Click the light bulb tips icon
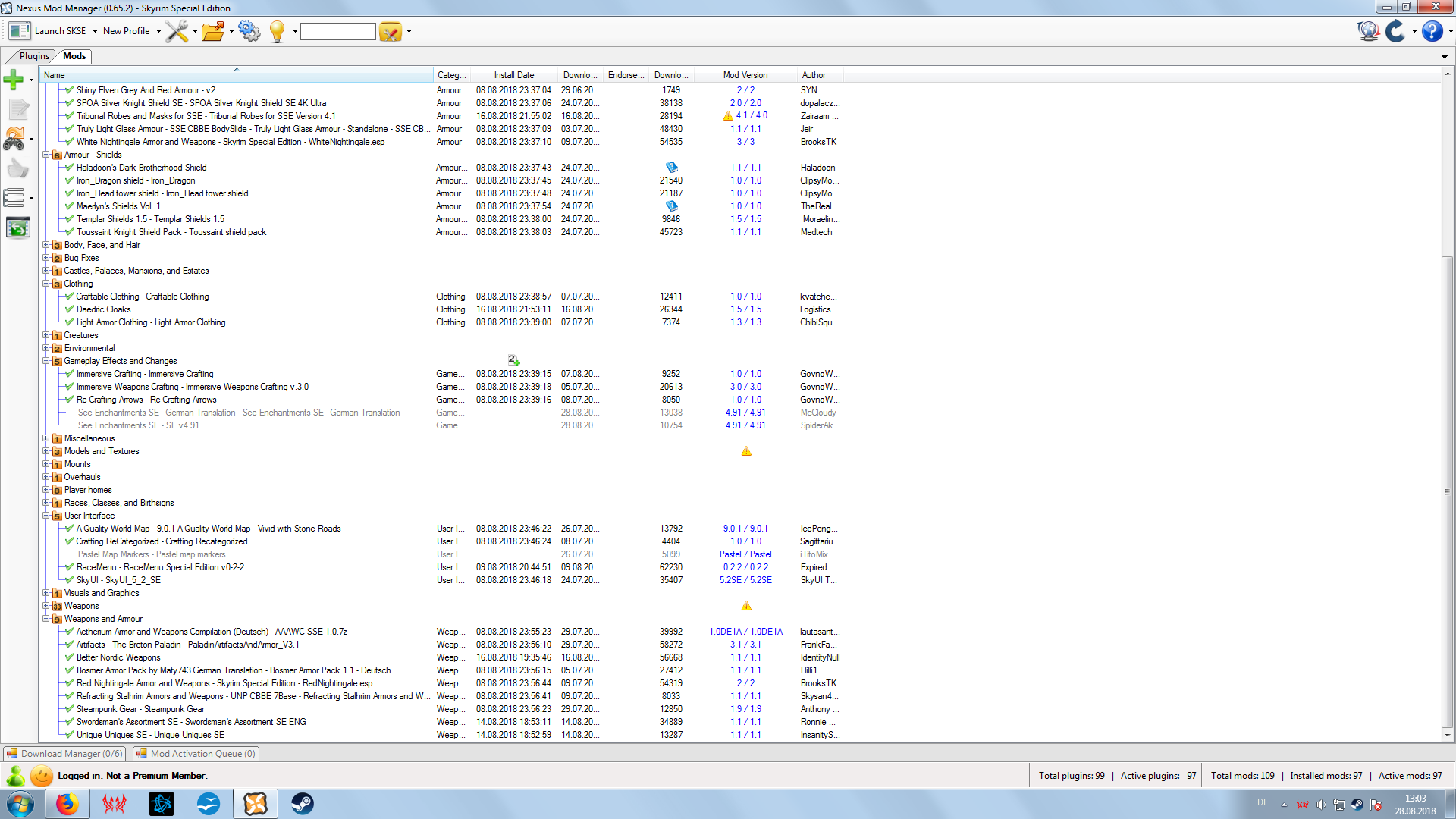The image size is (1456, 819). click(277, 31)
